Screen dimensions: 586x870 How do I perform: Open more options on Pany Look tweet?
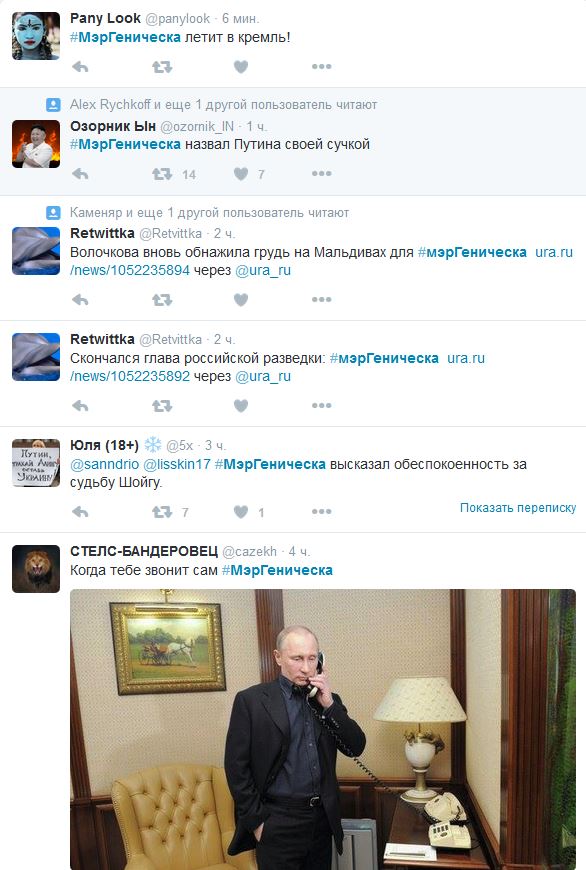tap(321, 67)
